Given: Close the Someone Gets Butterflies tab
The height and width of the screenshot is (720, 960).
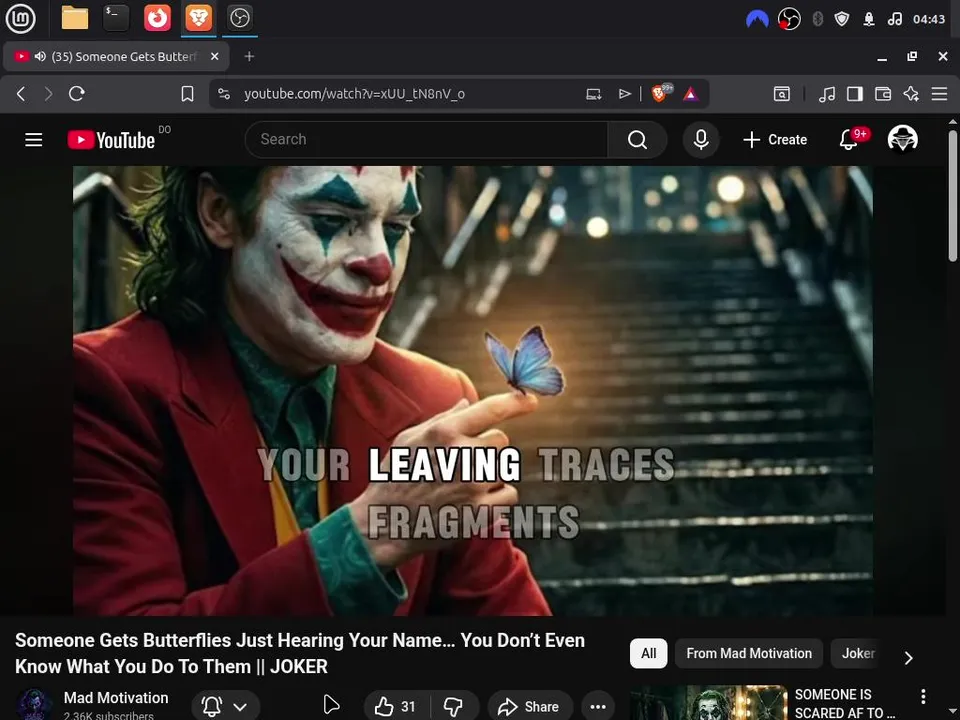Looking at the screenshot, I should tap(214, 56).
